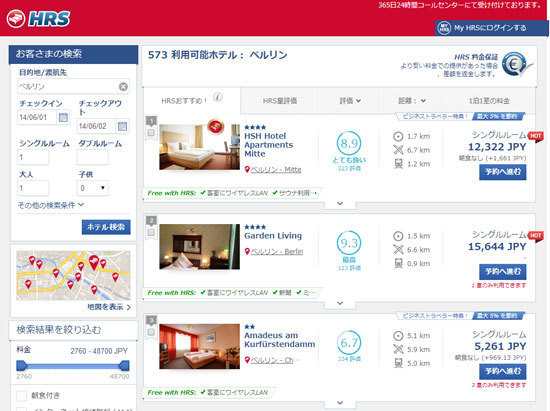The height and width of the screenshot is (411, 550).
Task: Click the シングルルーム count field
Action: pyautogui.click(x=33, y=157)
